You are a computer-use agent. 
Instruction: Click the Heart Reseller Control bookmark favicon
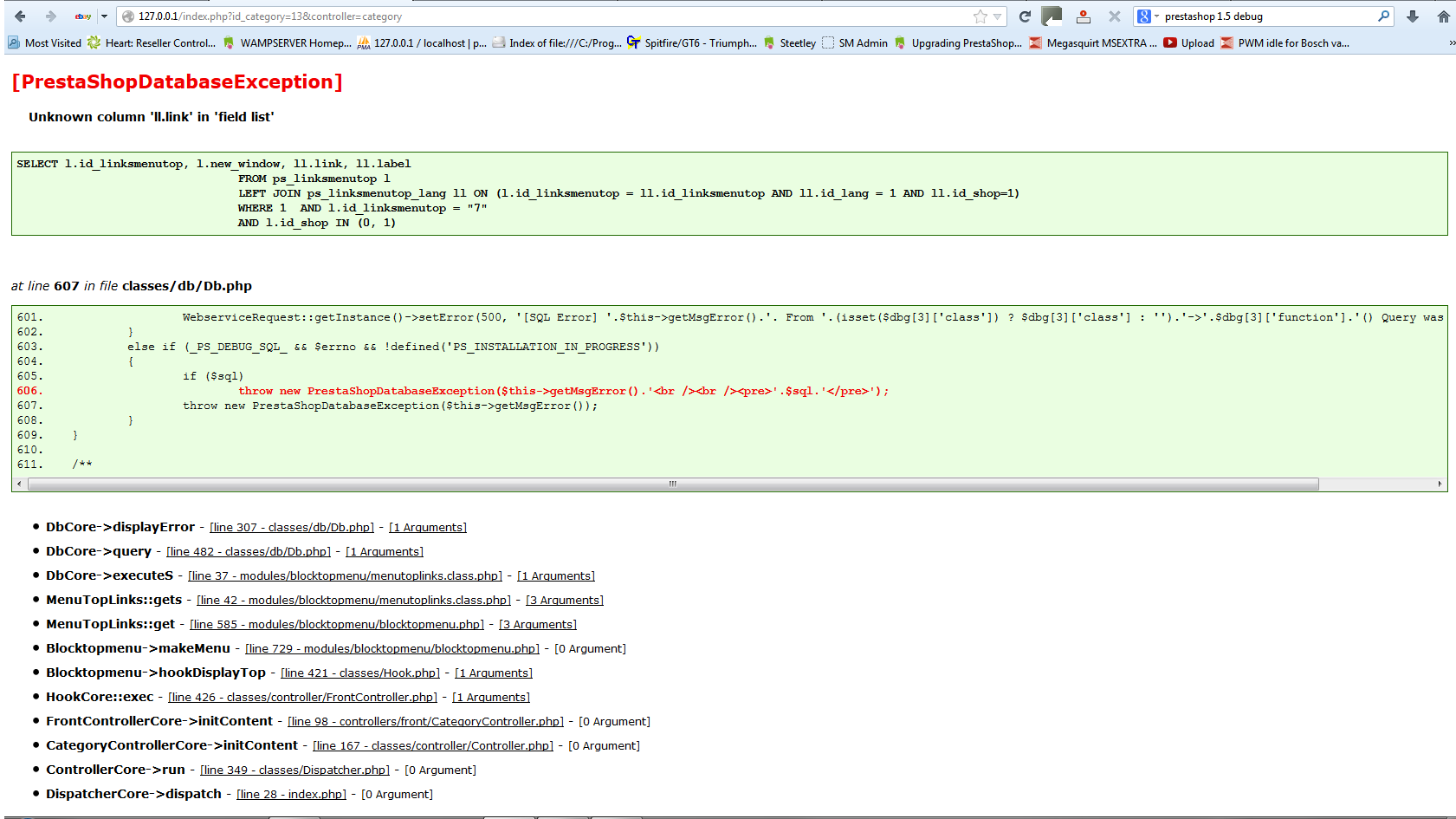pos(94,43)
